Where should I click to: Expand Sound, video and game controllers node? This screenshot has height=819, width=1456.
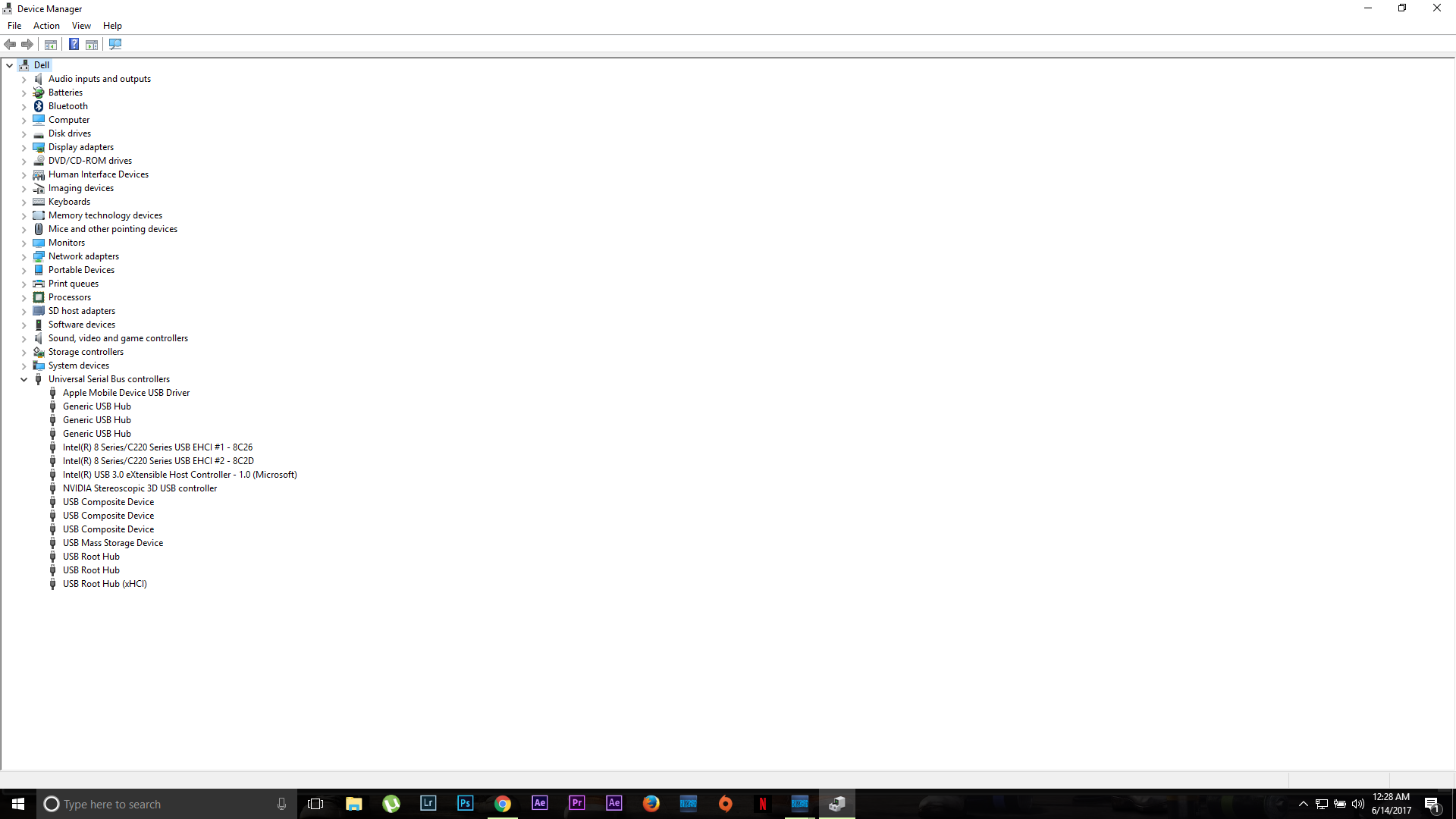(24, 338)
